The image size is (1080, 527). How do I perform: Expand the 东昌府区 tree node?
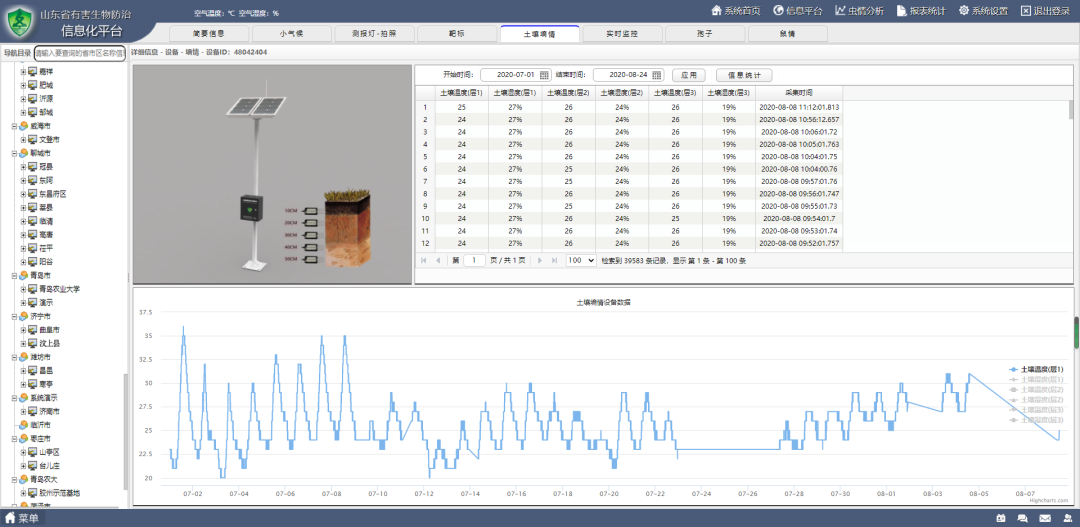(x=23, y=194)
